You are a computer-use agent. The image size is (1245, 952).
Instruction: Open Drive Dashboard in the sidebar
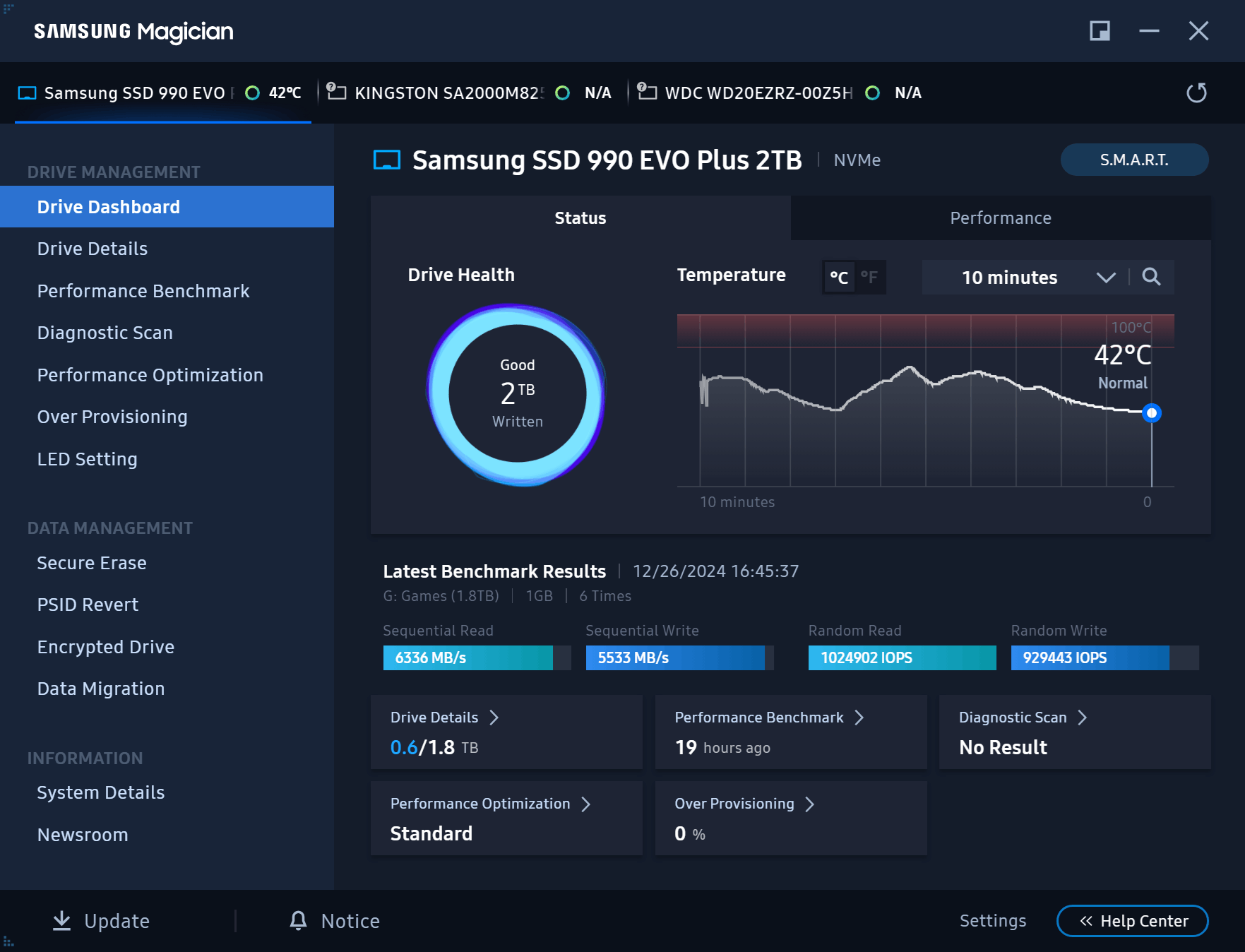pos(167,207)
